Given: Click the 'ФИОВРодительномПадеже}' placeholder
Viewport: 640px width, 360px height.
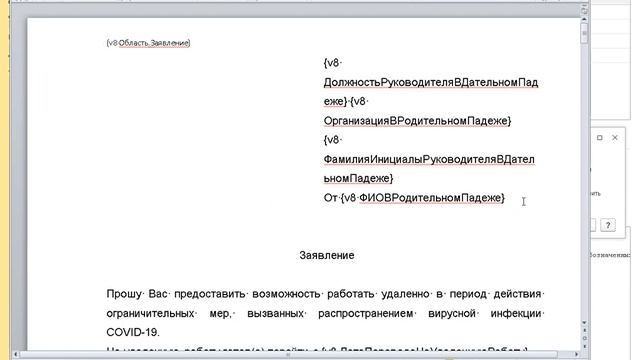Looking at the screenshot, I should 432,198.
